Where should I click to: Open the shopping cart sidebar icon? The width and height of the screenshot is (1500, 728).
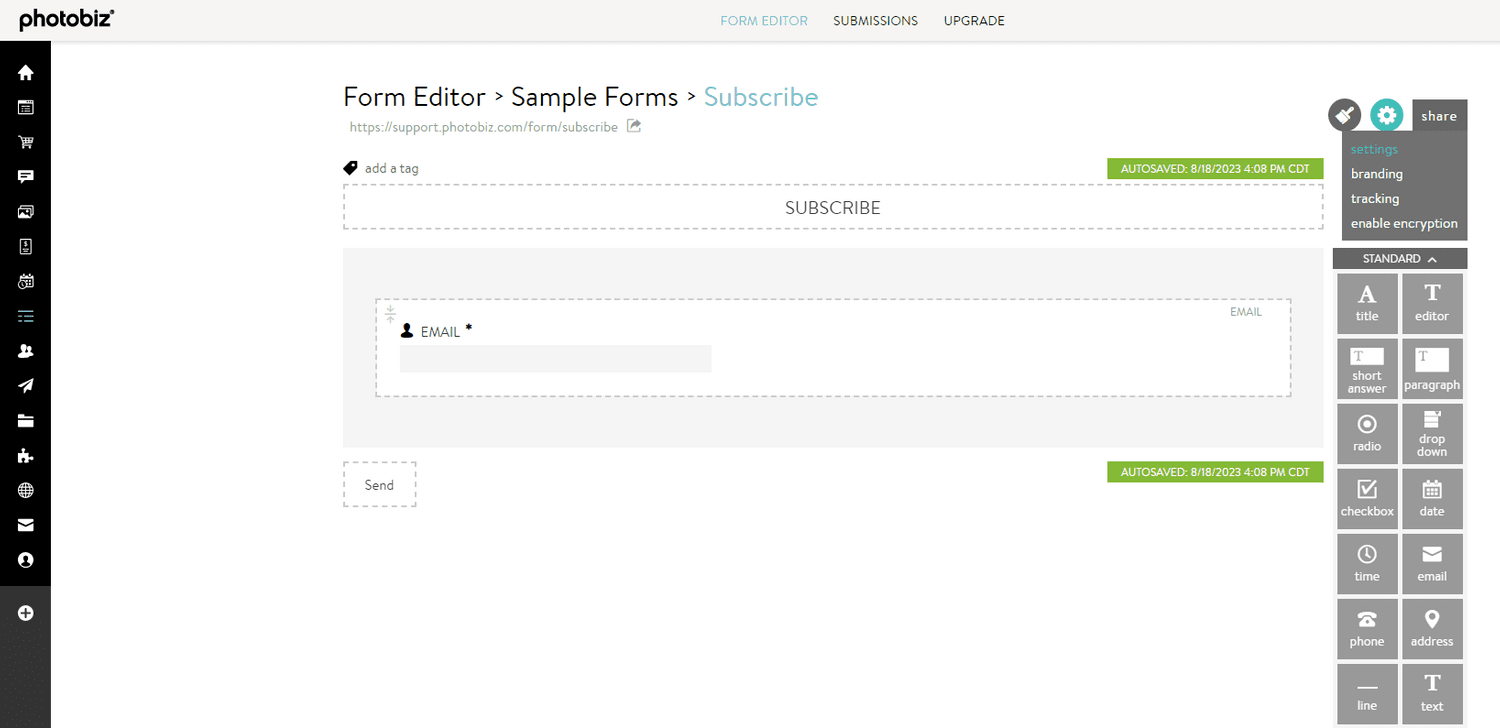point(26,142)
